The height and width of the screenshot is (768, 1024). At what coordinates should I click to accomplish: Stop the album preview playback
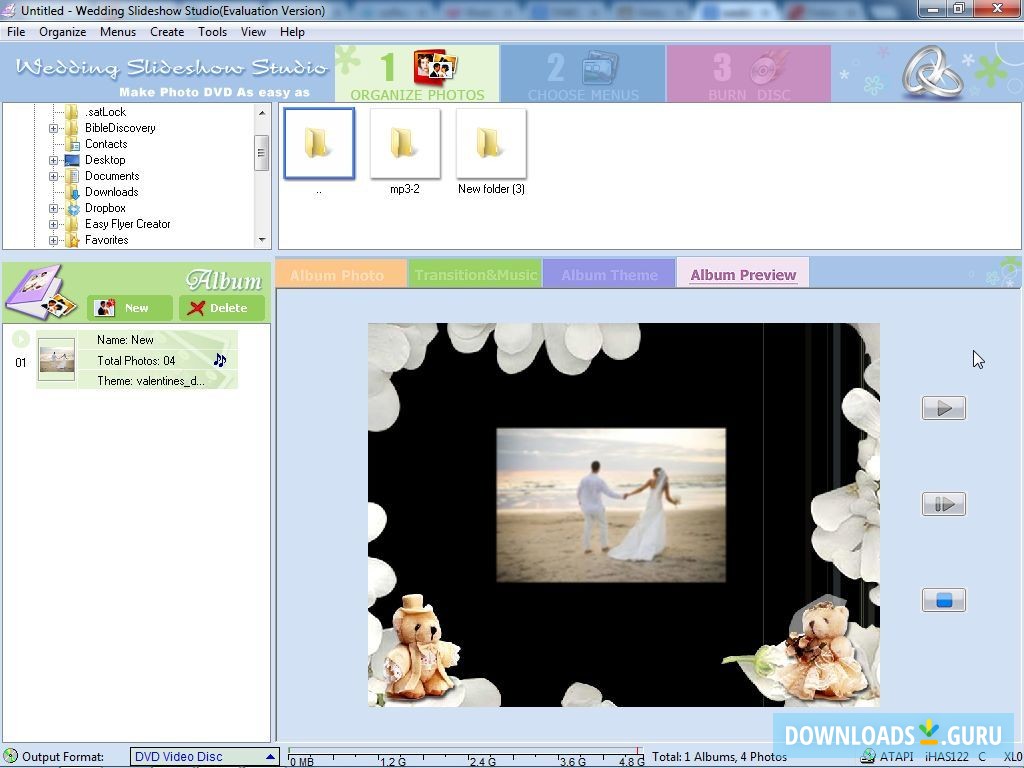(943, 599)
